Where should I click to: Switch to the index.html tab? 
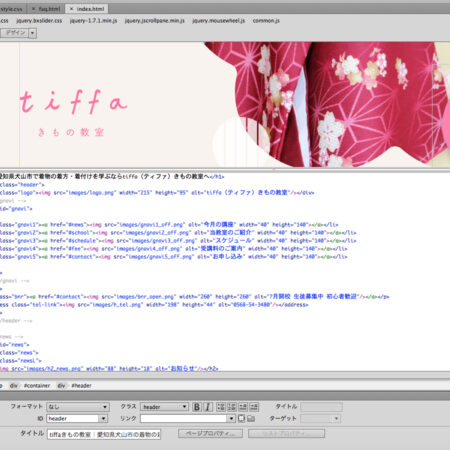pos(87,9)
